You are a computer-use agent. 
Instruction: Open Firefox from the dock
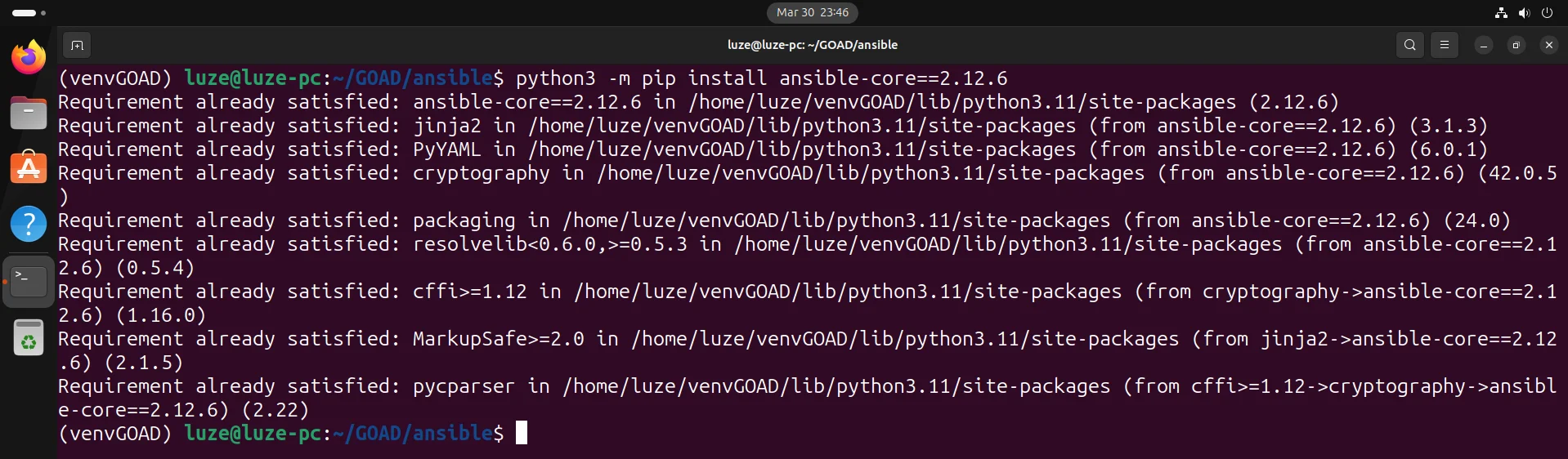[29, 57]
